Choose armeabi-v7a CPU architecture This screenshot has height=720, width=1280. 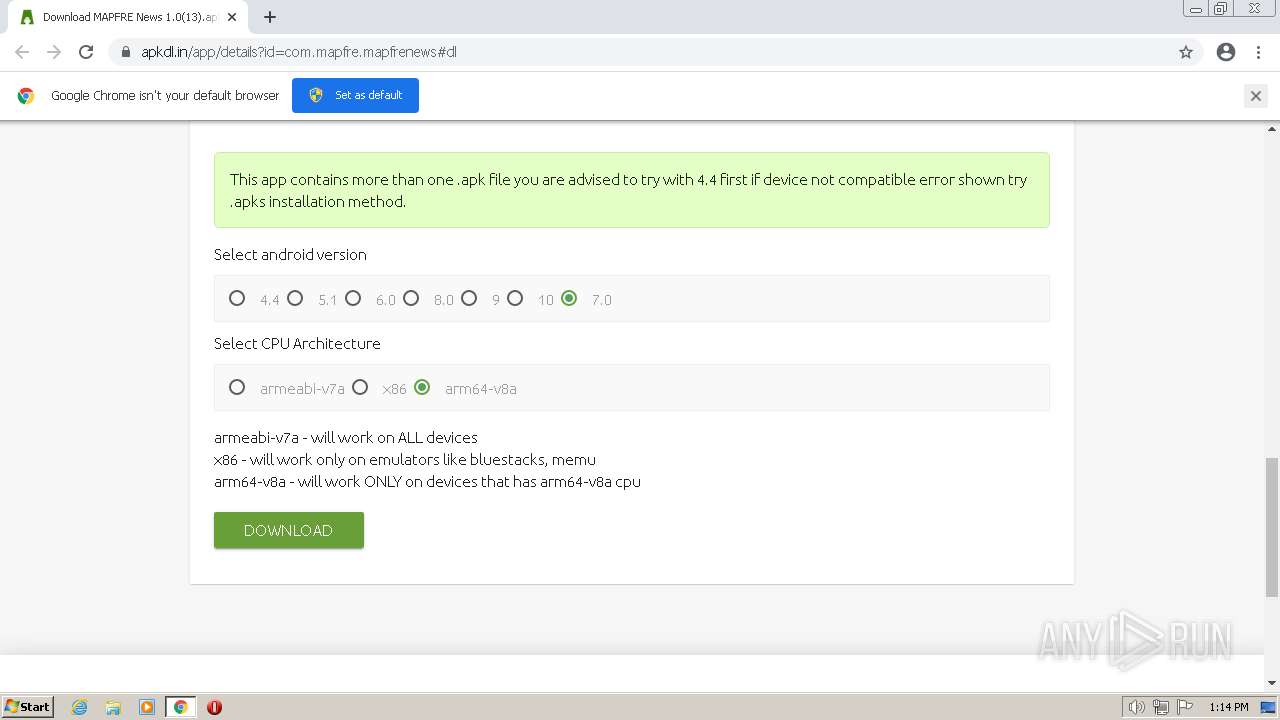[237, 387]
